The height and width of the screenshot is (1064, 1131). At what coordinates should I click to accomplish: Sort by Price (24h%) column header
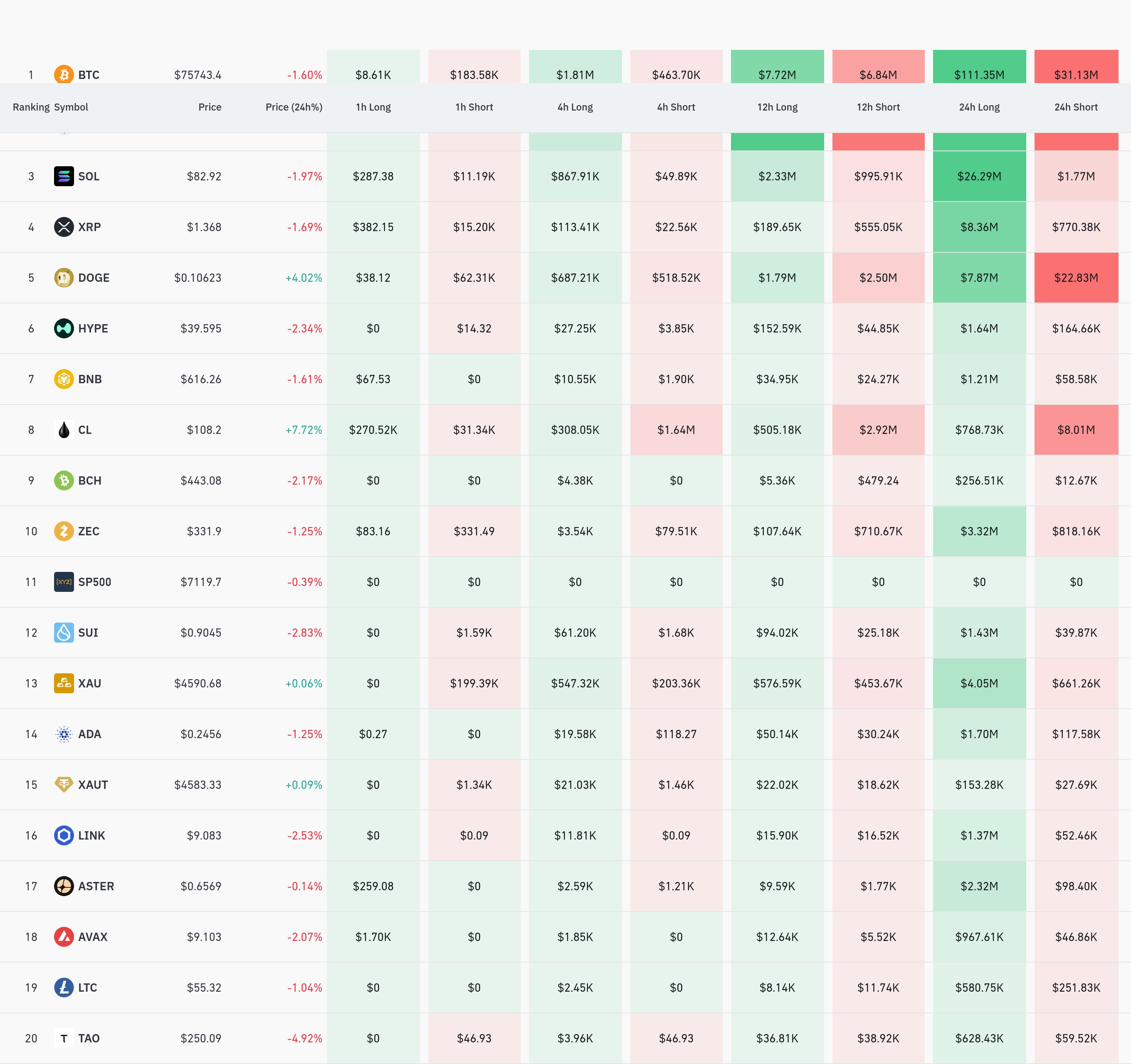(x=294, y=107)
